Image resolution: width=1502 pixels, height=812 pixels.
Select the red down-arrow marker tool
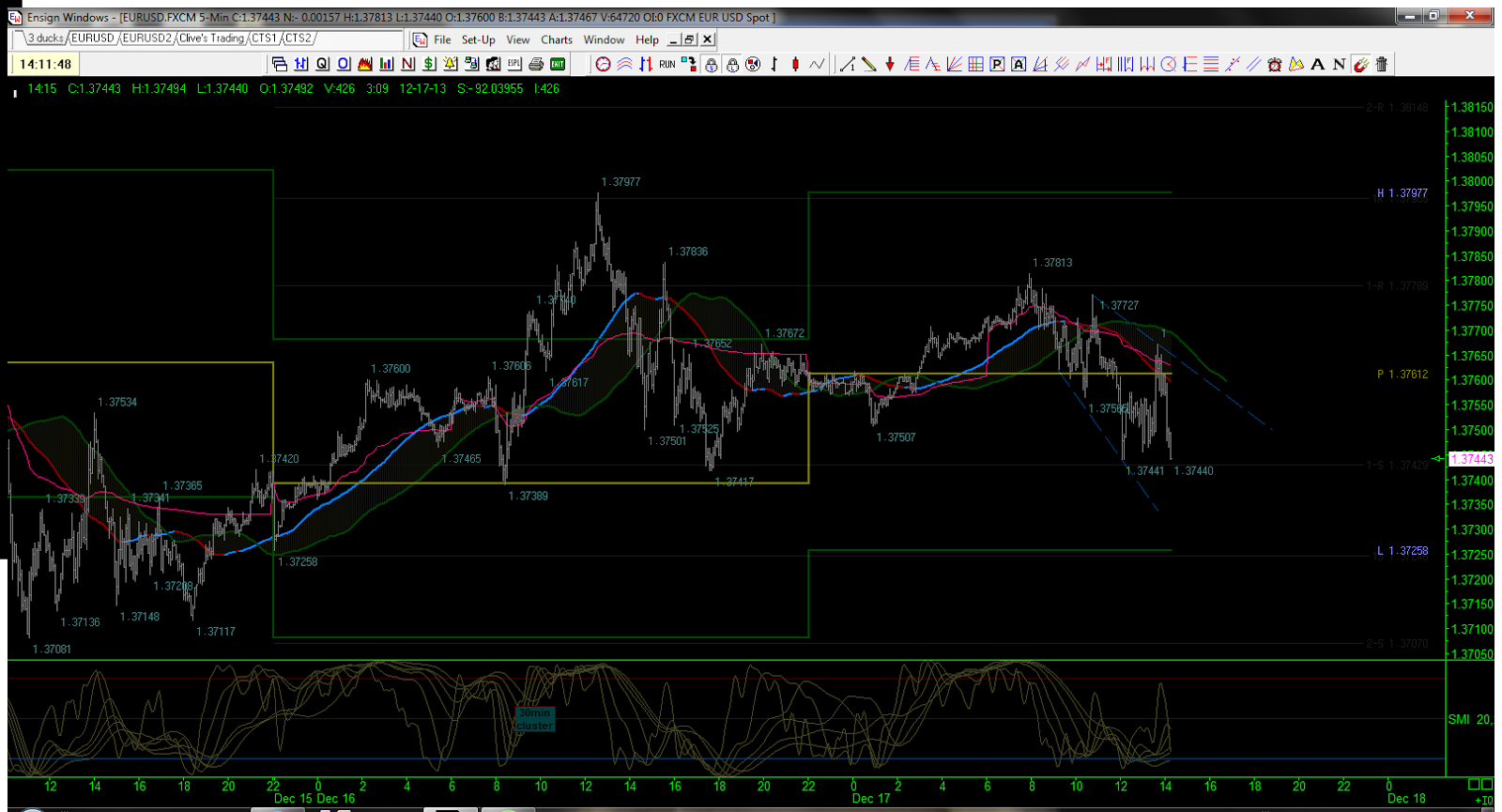point(890,64)
